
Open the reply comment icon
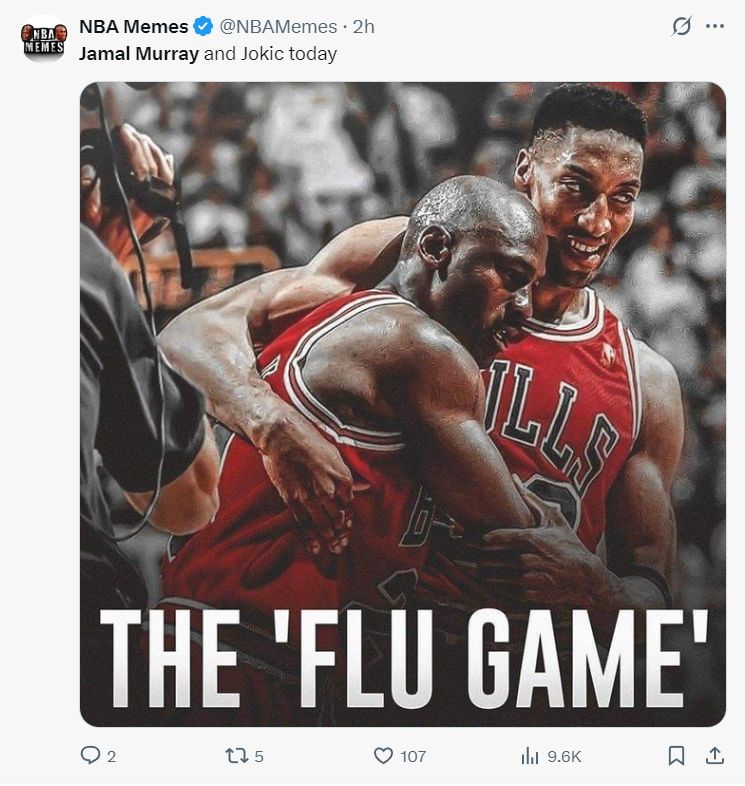[x=90, y=755]
